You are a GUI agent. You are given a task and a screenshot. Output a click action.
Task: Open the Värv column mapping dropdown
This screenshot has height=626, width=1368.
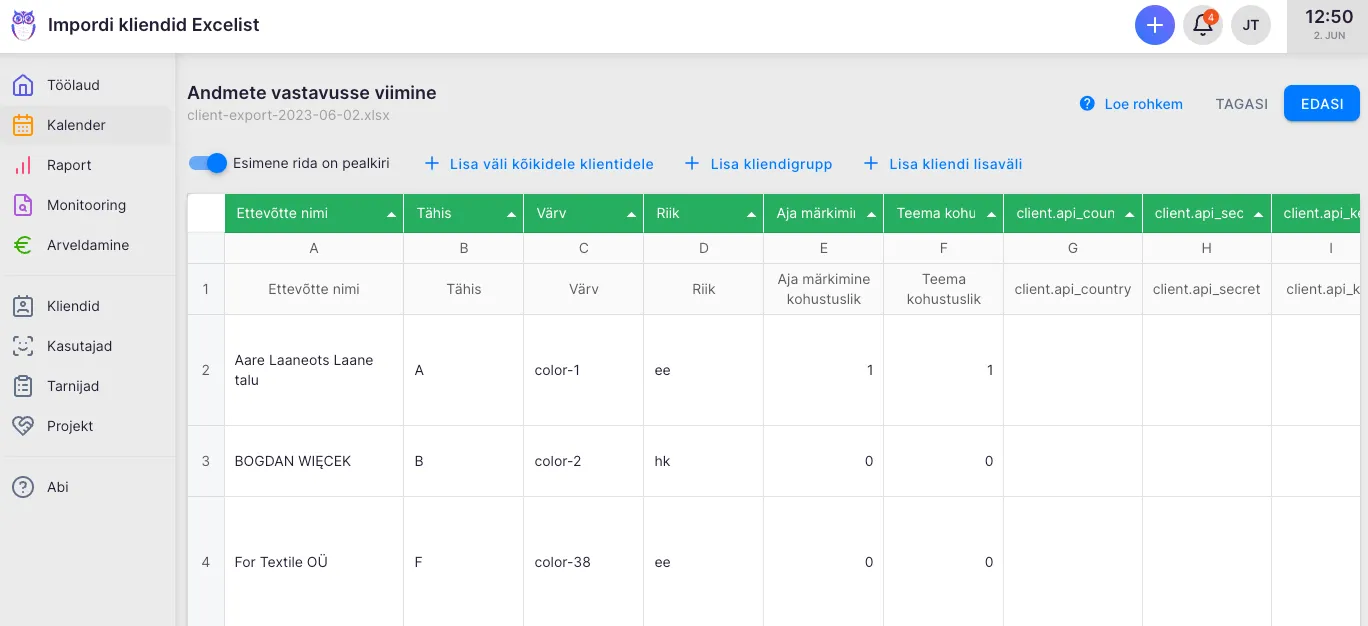(x=631, y=214)
